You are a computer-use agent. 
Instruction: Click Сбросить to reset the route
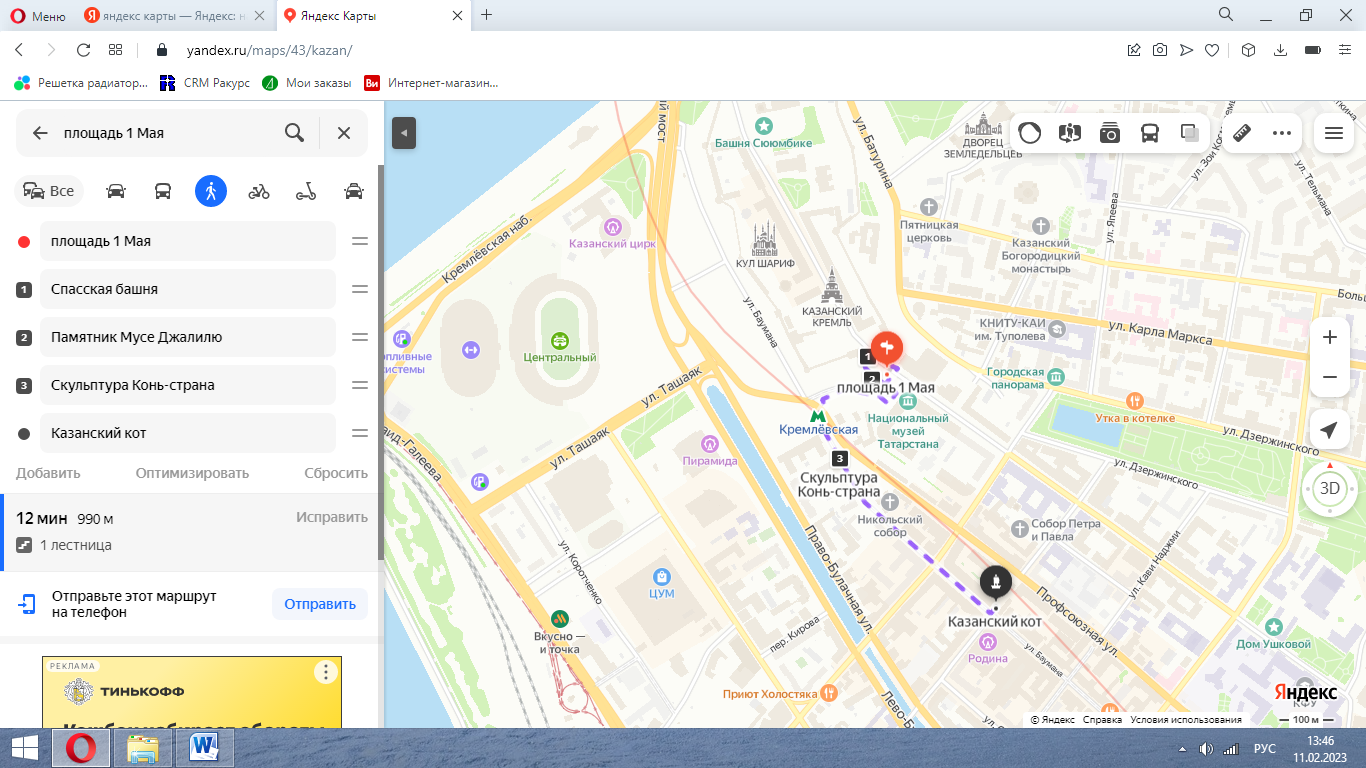pos(336,473)
